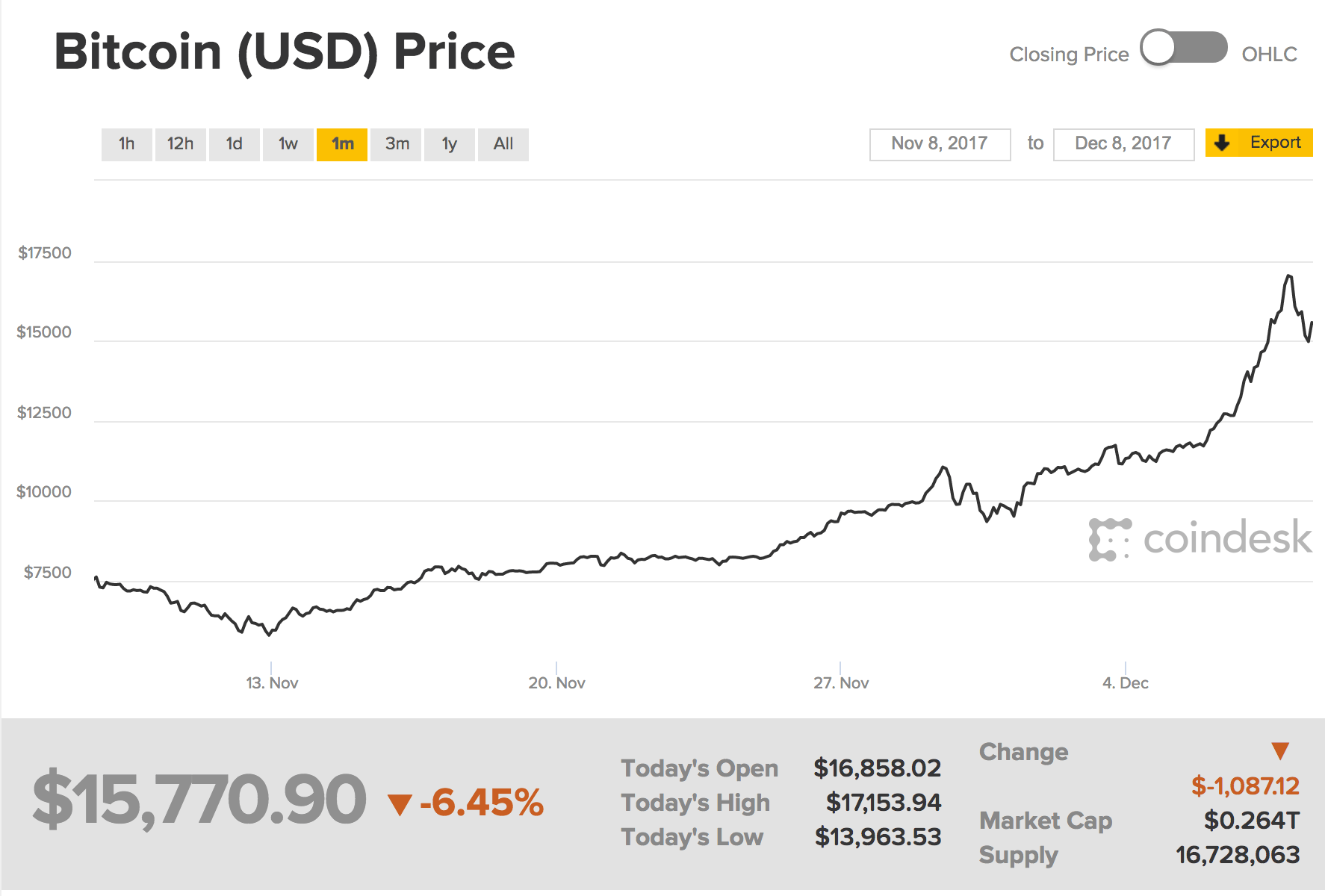Show the 1y price range

tap(450, 144)
